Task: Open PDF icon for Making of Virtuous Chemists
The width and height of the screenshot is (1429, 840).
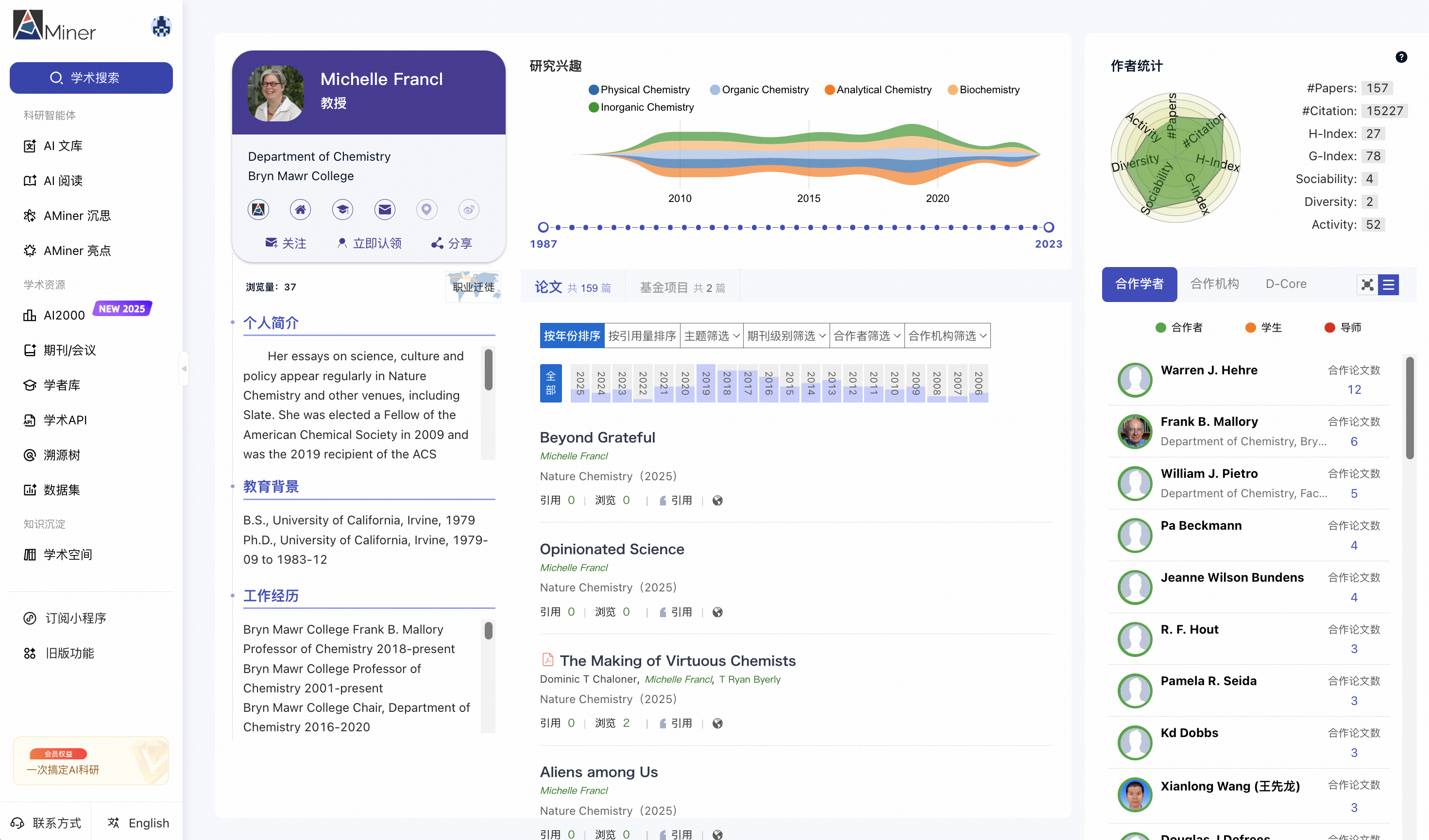Action: click(547, 660)
